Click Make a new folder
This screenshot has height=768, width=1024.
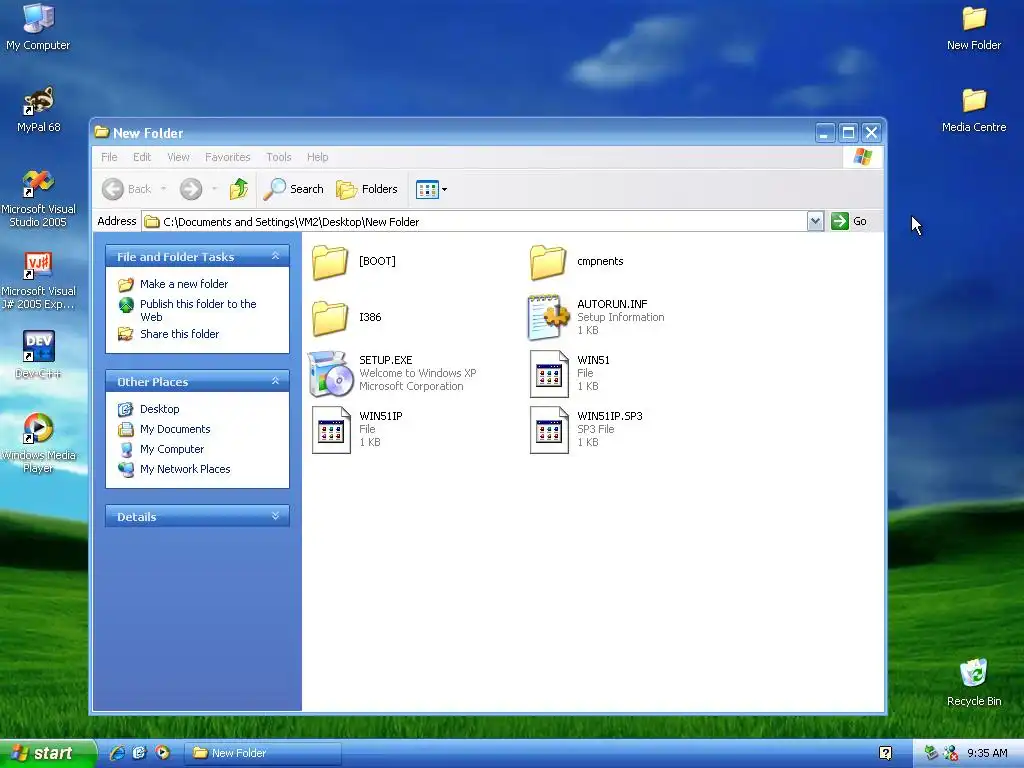[x=184, y=284]
